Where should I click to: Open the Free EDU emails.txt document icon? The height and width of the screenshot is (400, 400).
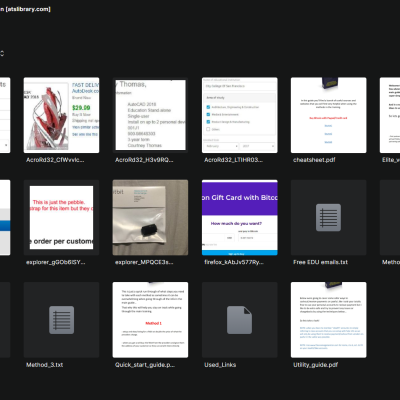click(x=329, y=218)
